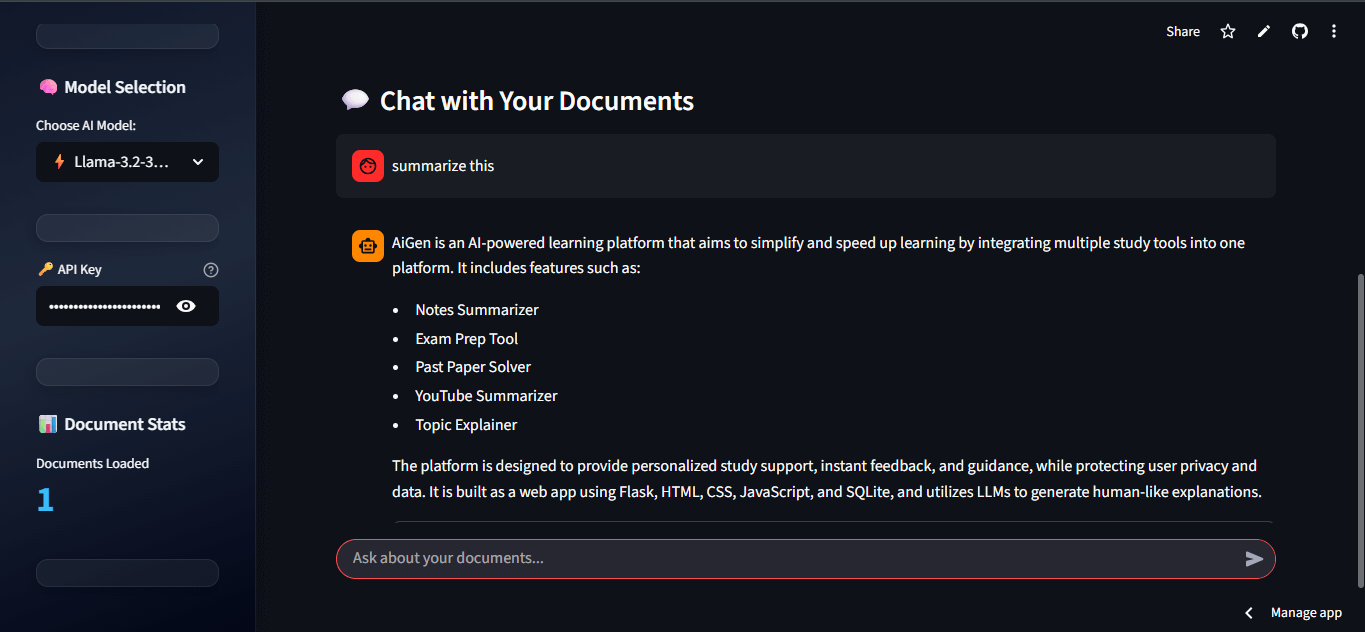Open the Choose AI Model dropdown
The height and width of the screenshot is (632, 1365).
[x=127, y=161]
